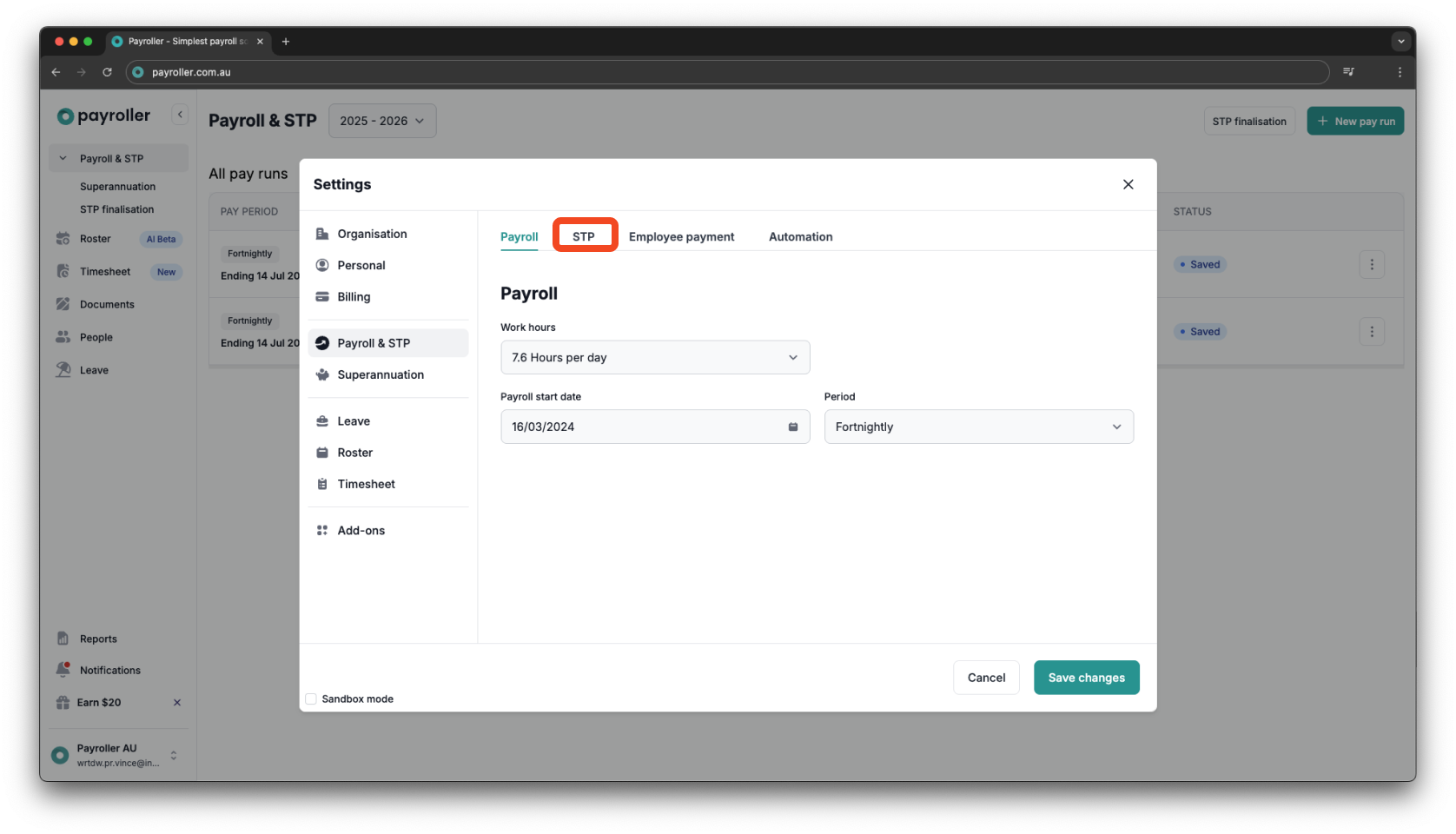Viewport: 1456px width, 834px height.
Task: Click Cancel button in Settings
Action: point(986,678)
